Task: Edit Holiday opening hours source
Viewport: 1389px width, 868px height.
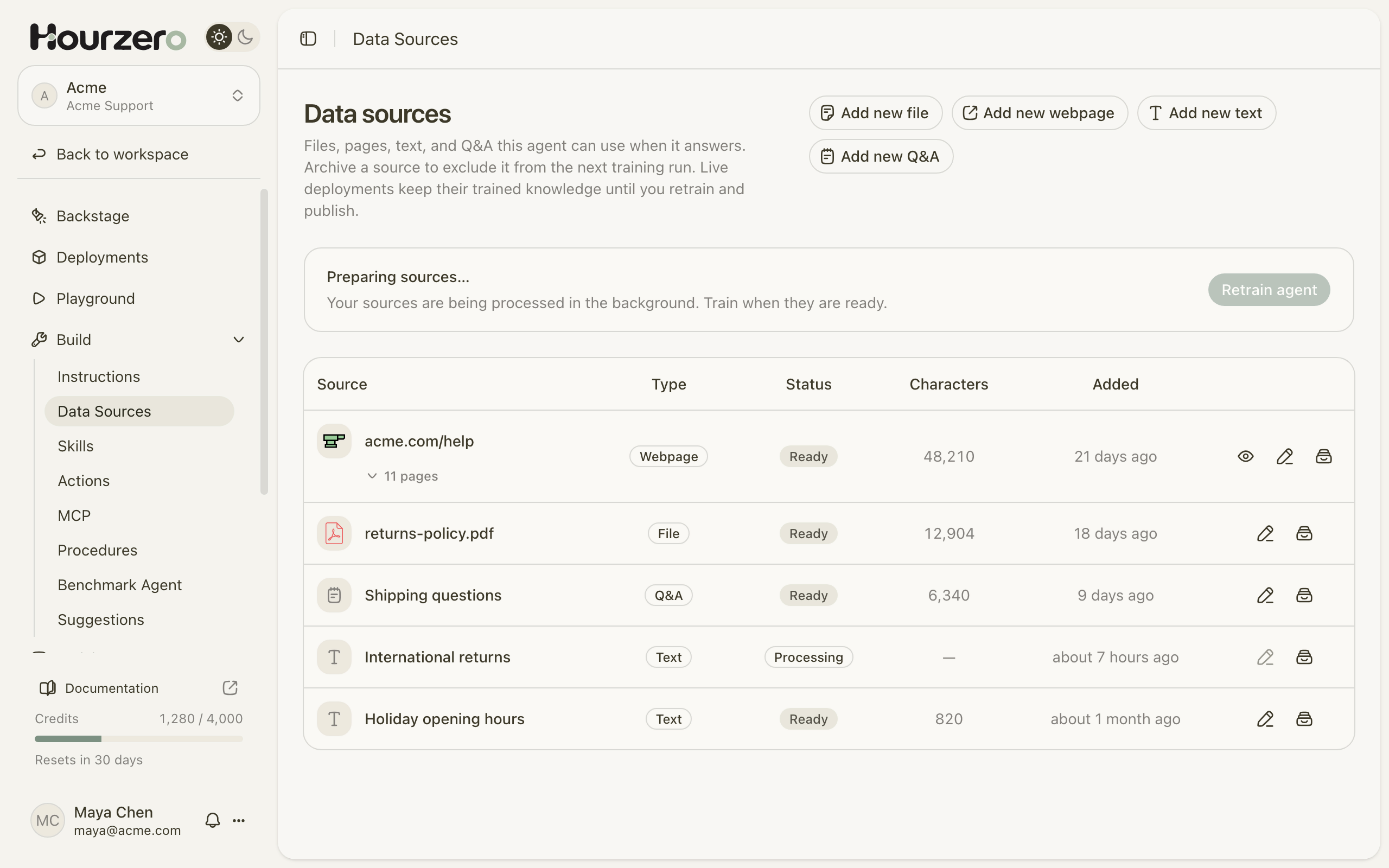Action: click(1265, 719)
